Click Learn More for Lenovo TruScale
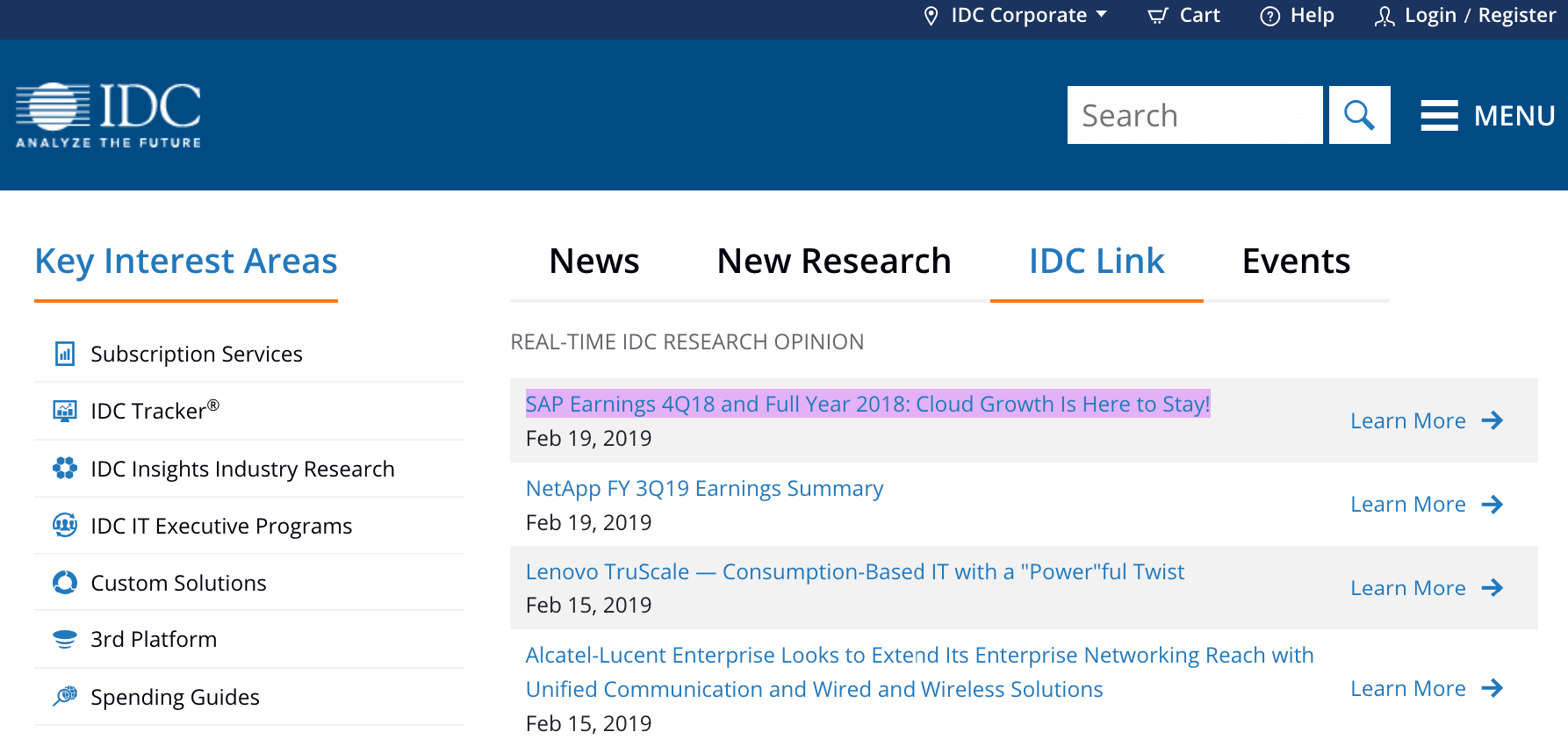This screenshot has width=1568, height=739. point(1407,588)
